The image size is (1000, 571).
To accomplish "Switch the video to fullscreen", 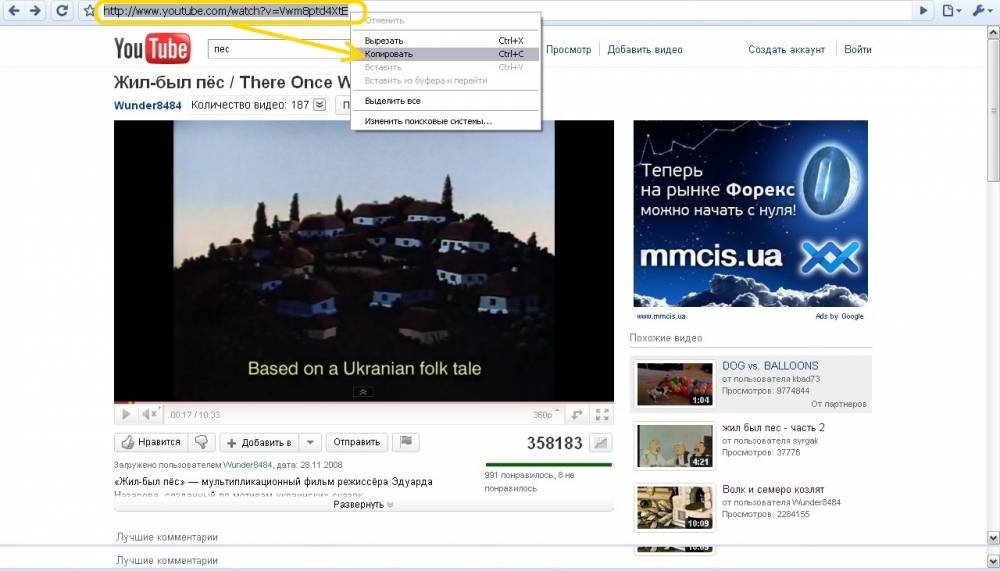I will pos(602,415).
